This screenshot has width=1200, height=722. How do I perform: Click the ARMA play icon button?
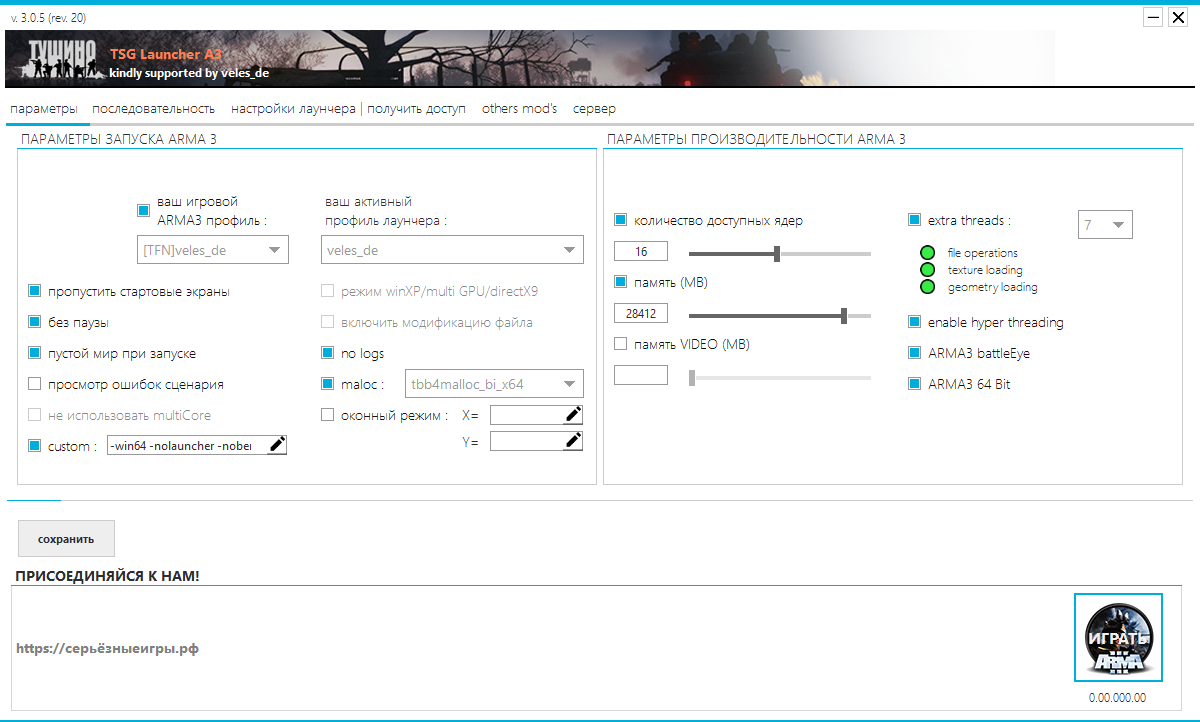click(x=1118, y=639)
